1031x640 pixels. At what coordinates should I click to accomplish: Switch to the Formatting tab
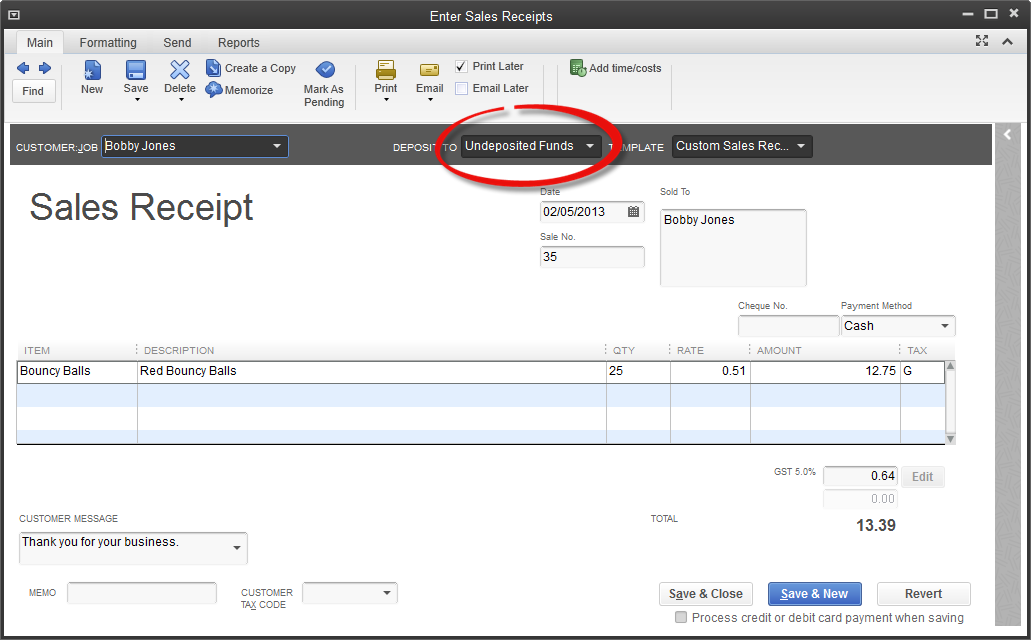point(108,43)
